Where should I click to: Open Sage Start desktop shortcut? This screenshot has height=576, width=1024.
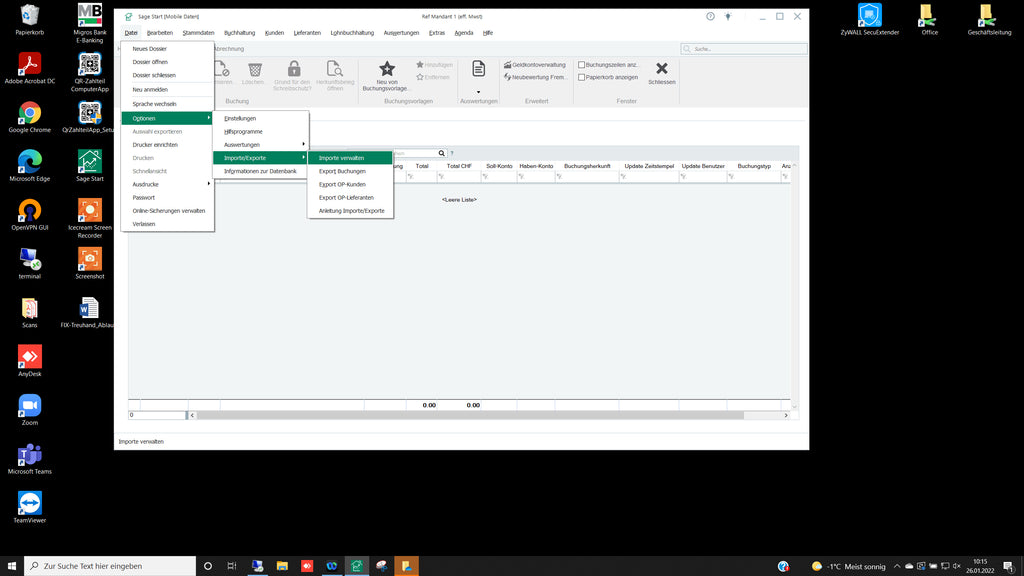pyautogui.click(x=90, y=164)
